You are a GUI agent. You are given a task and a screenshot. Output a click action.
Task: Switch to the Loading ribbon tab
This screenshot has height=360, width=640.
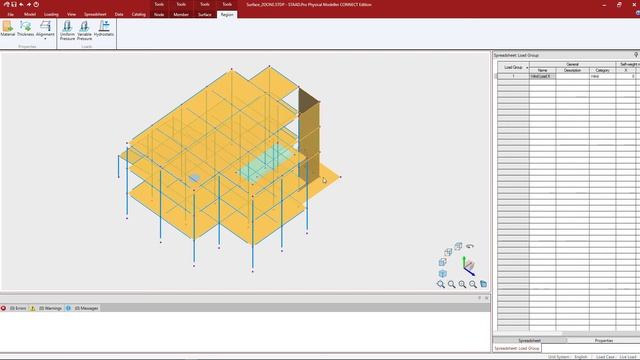click(51, 14)
